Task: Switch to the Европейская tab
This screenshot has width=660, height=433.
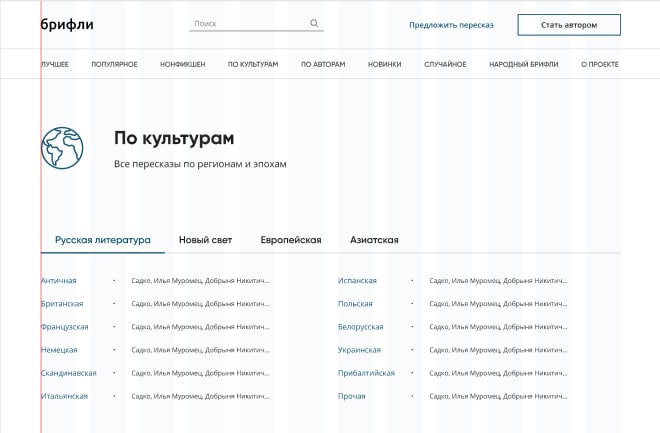Action: (291, 240)
